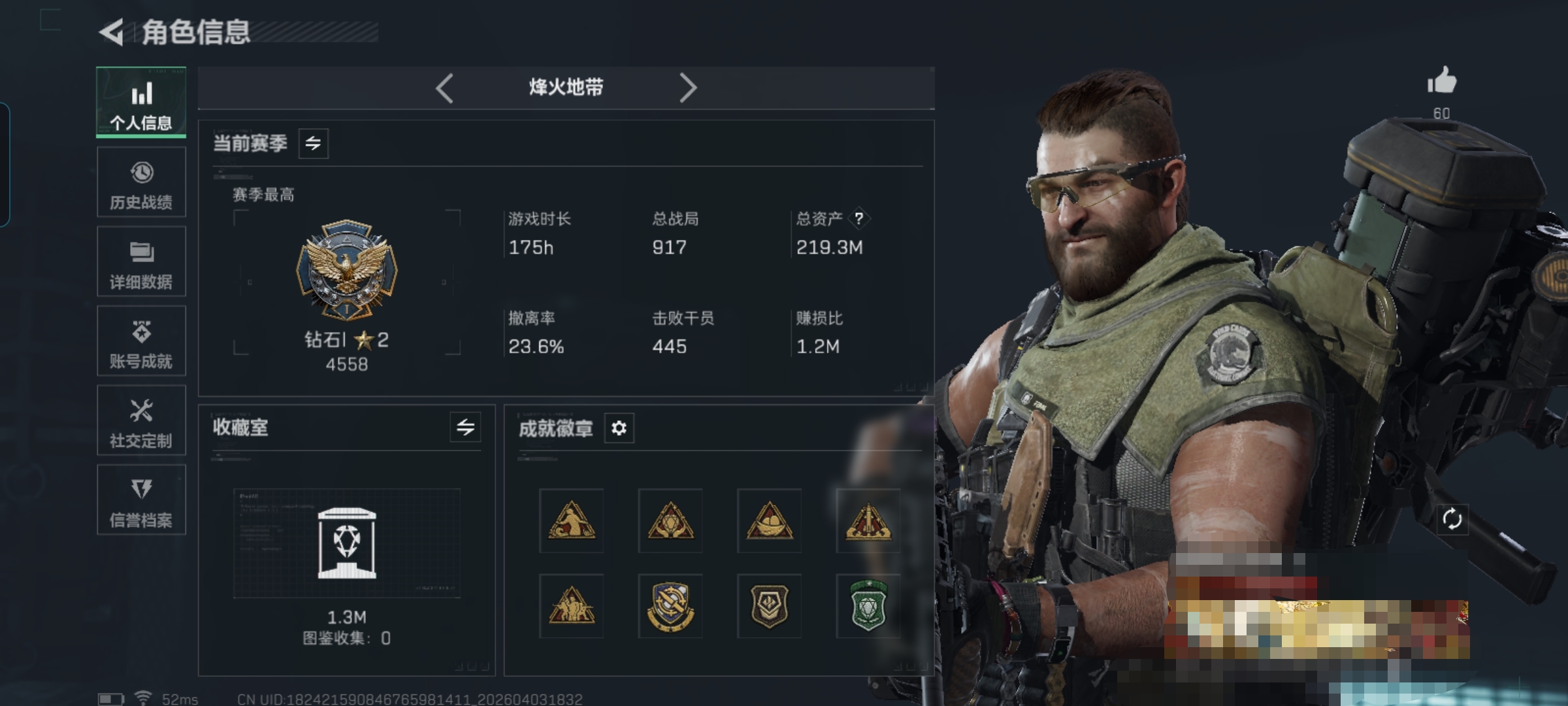Switch to next game mode with right chevron
The width and height of the screenshot is (1568, 706).
click(x=688, y=88)
